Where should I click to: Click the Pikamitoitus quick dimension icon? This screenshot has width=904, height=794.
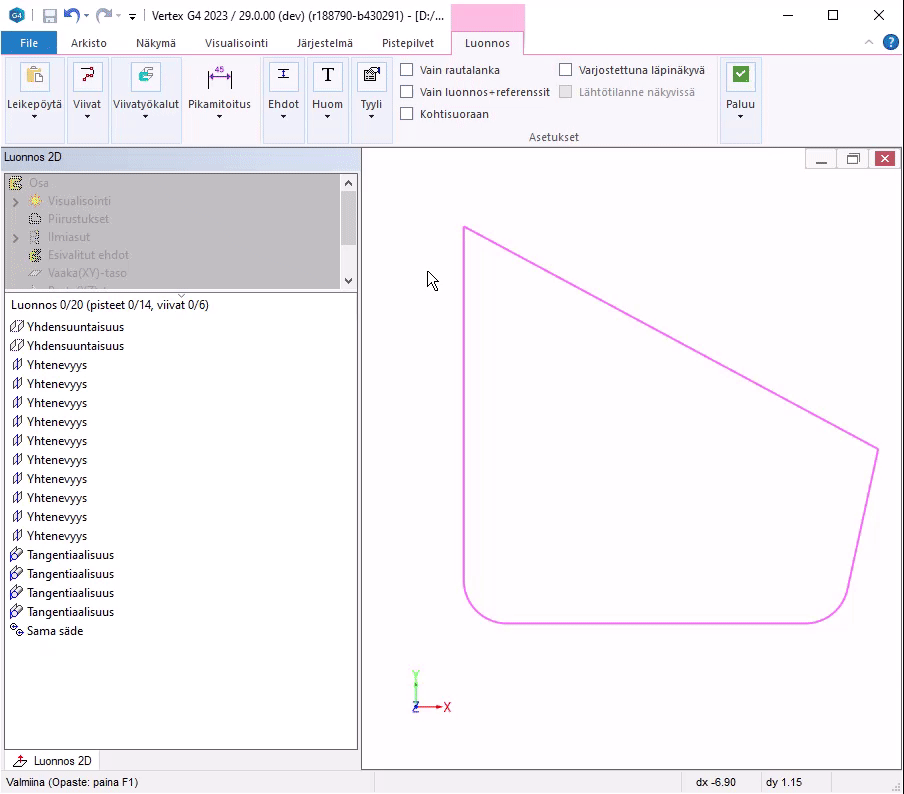(x=219, y=76)
